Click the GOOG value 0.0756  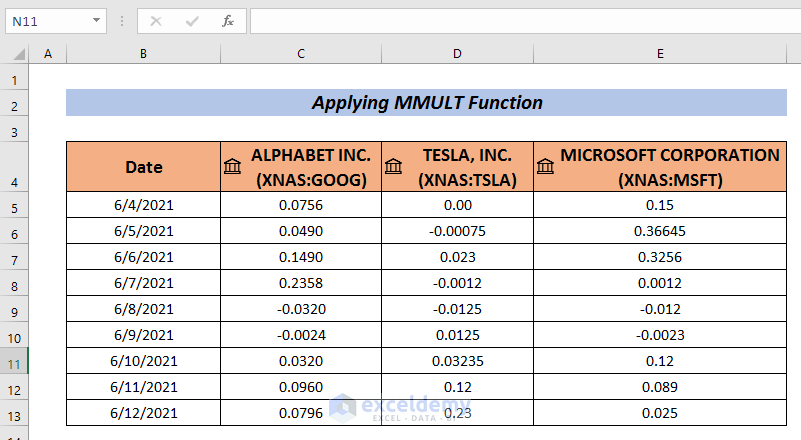[x=301, y=205]
